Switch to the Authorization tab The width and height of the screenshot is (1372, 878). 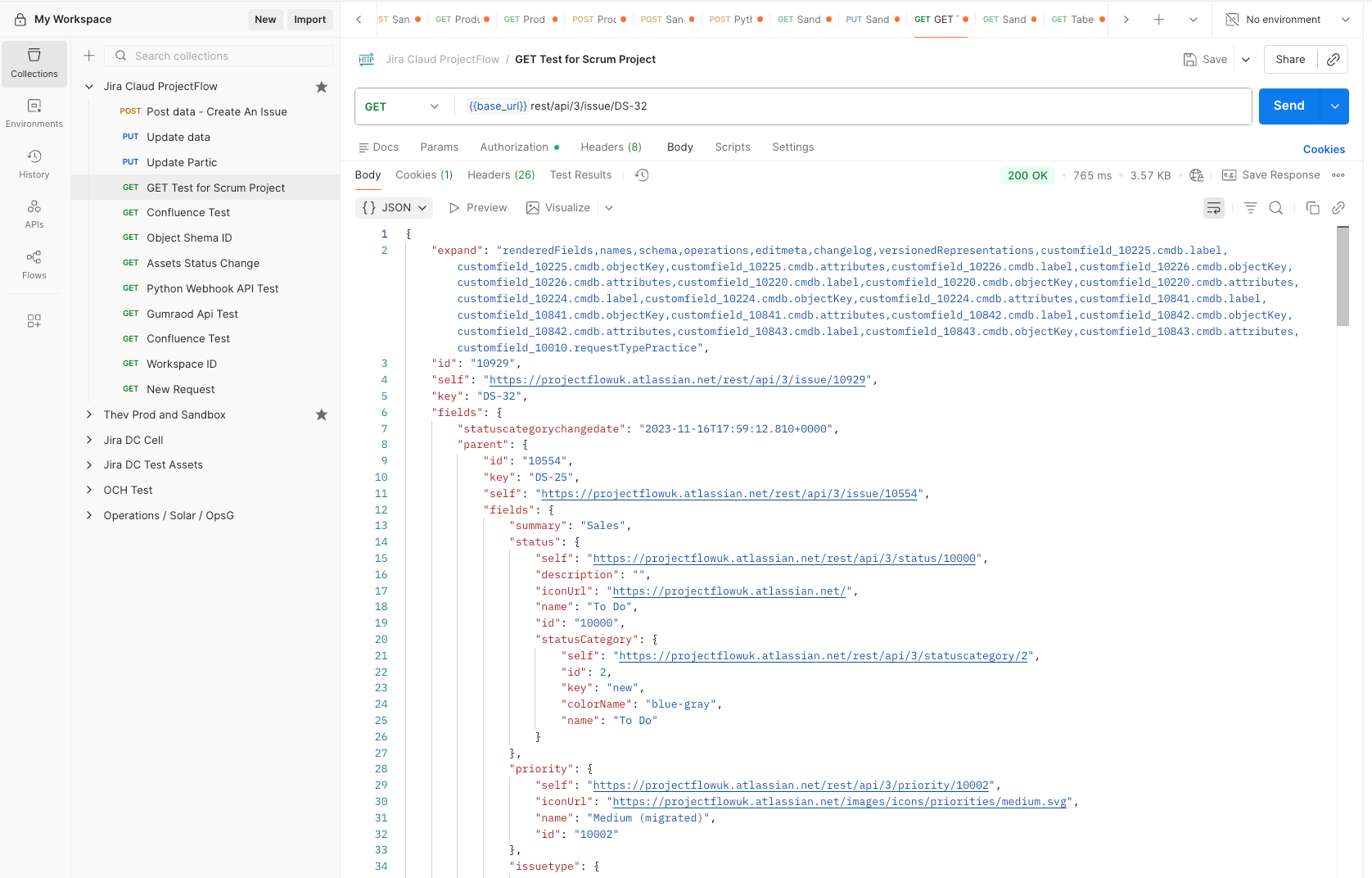(514, 147)
